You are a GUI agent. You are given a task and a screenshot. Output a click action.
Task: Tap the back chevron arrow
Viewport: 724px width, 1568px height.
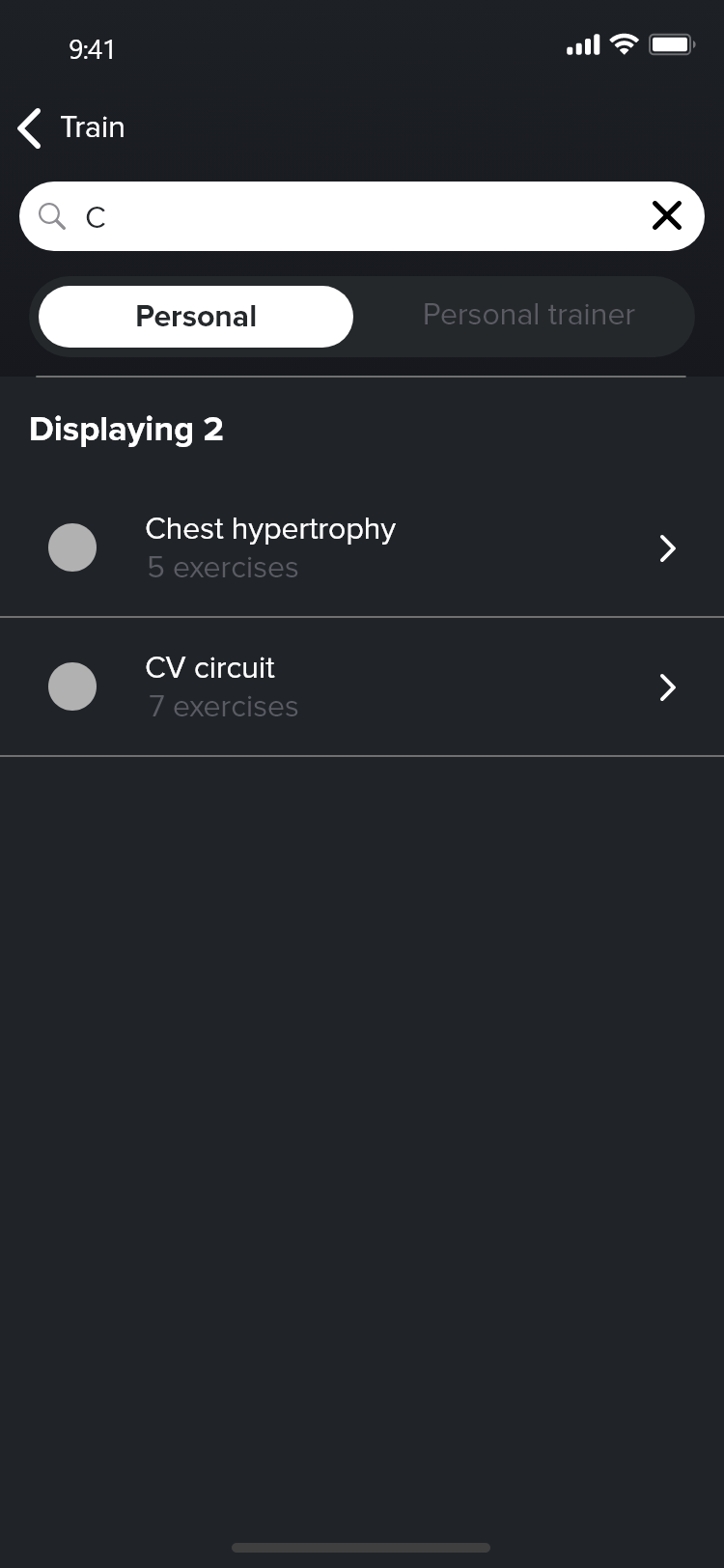[x=30, y=128]
